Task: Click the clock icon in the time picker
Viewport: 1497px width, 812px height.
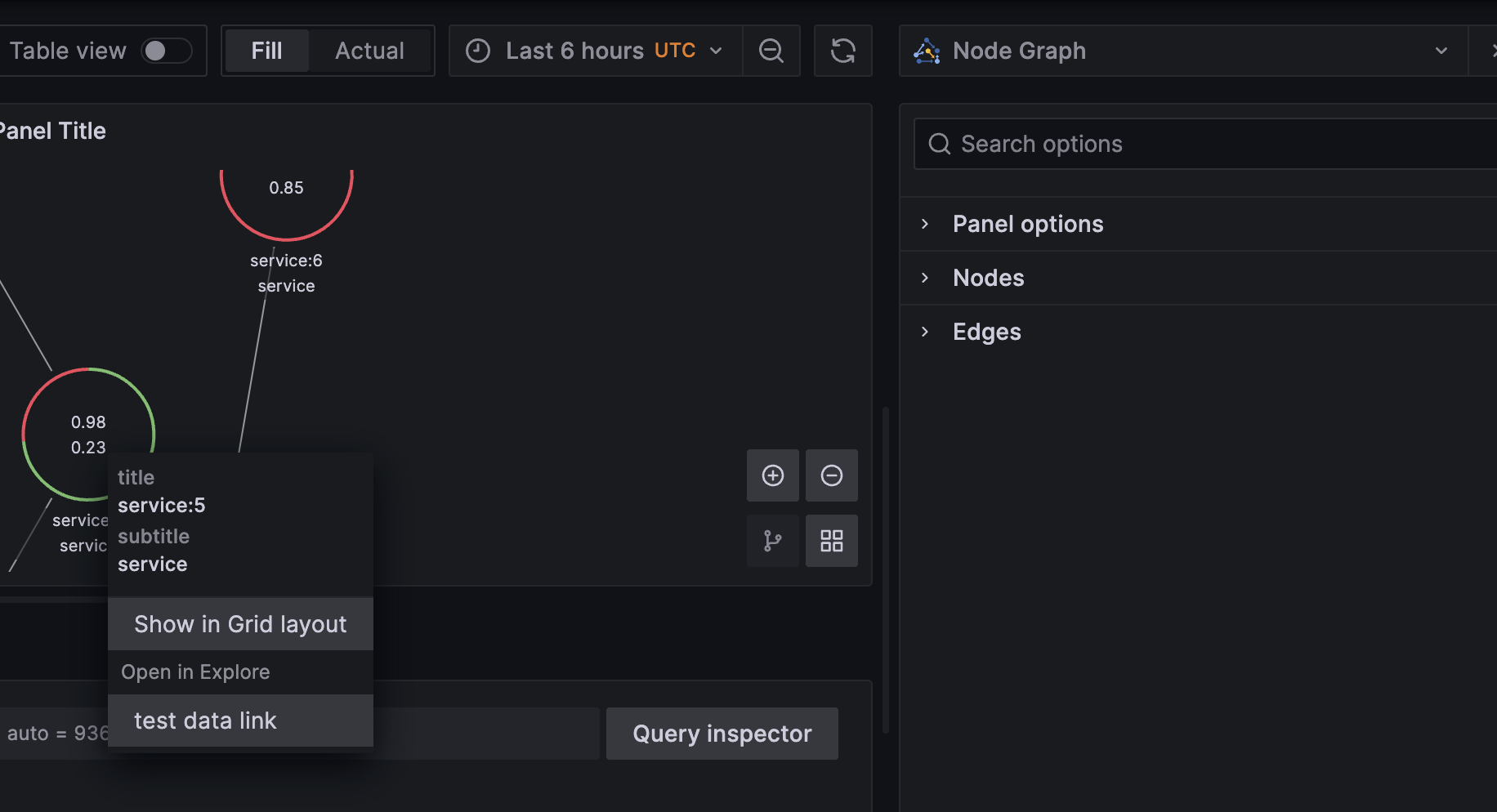Action: (478, 51)
